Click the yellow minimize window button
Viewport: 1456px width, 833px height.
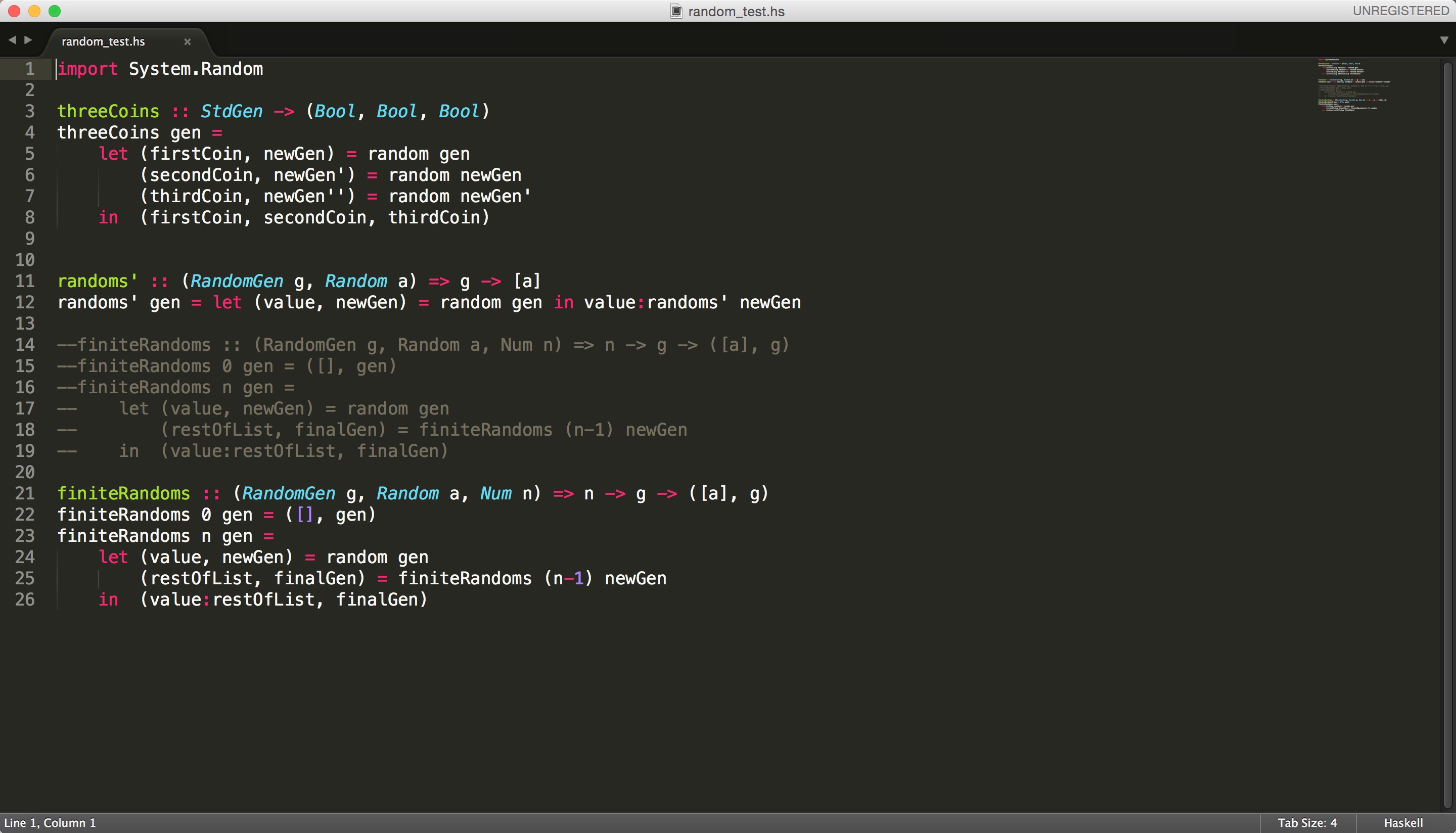pos(34,11)
